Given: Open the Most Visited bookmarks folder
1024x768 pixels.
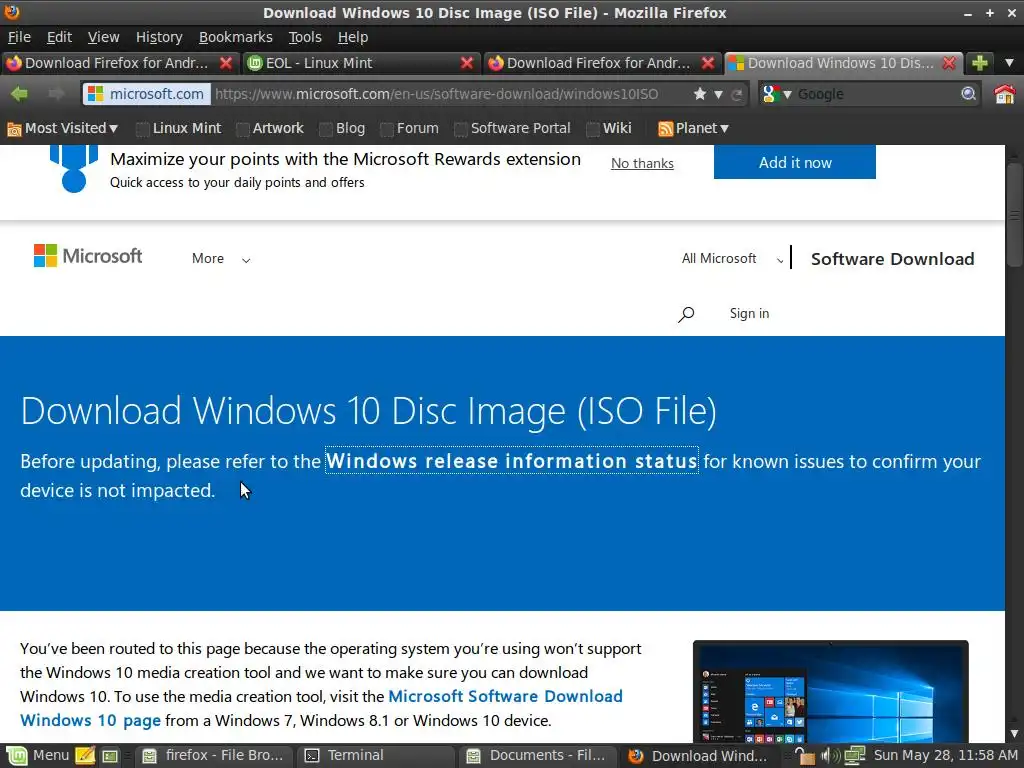Looking at the screenshot, I should point(63,129).
